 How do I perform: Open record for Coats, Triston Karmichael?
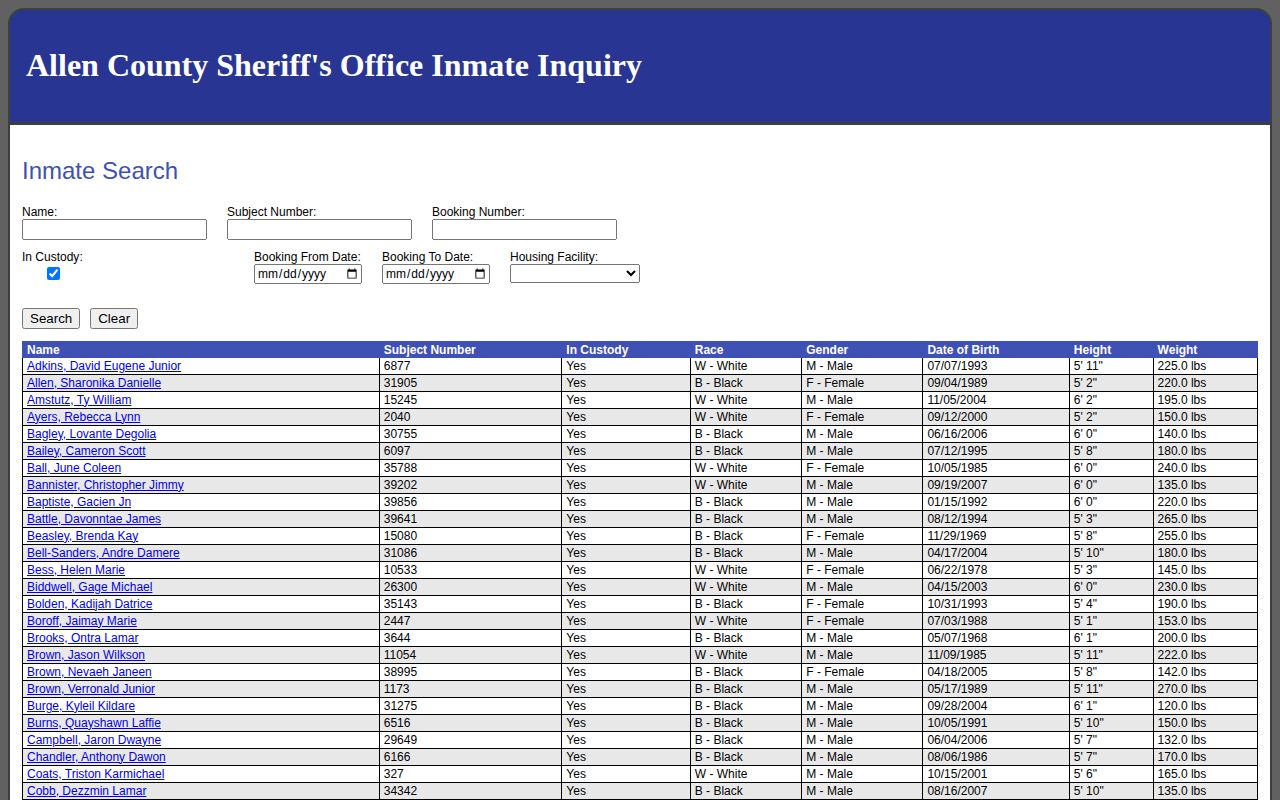tap(96, 774)
